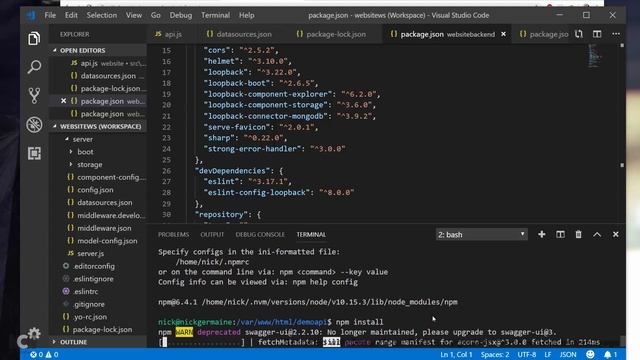
Task: Open .editorconfig file in explorer
Action: pyautogui.click(x=98, y=266)
